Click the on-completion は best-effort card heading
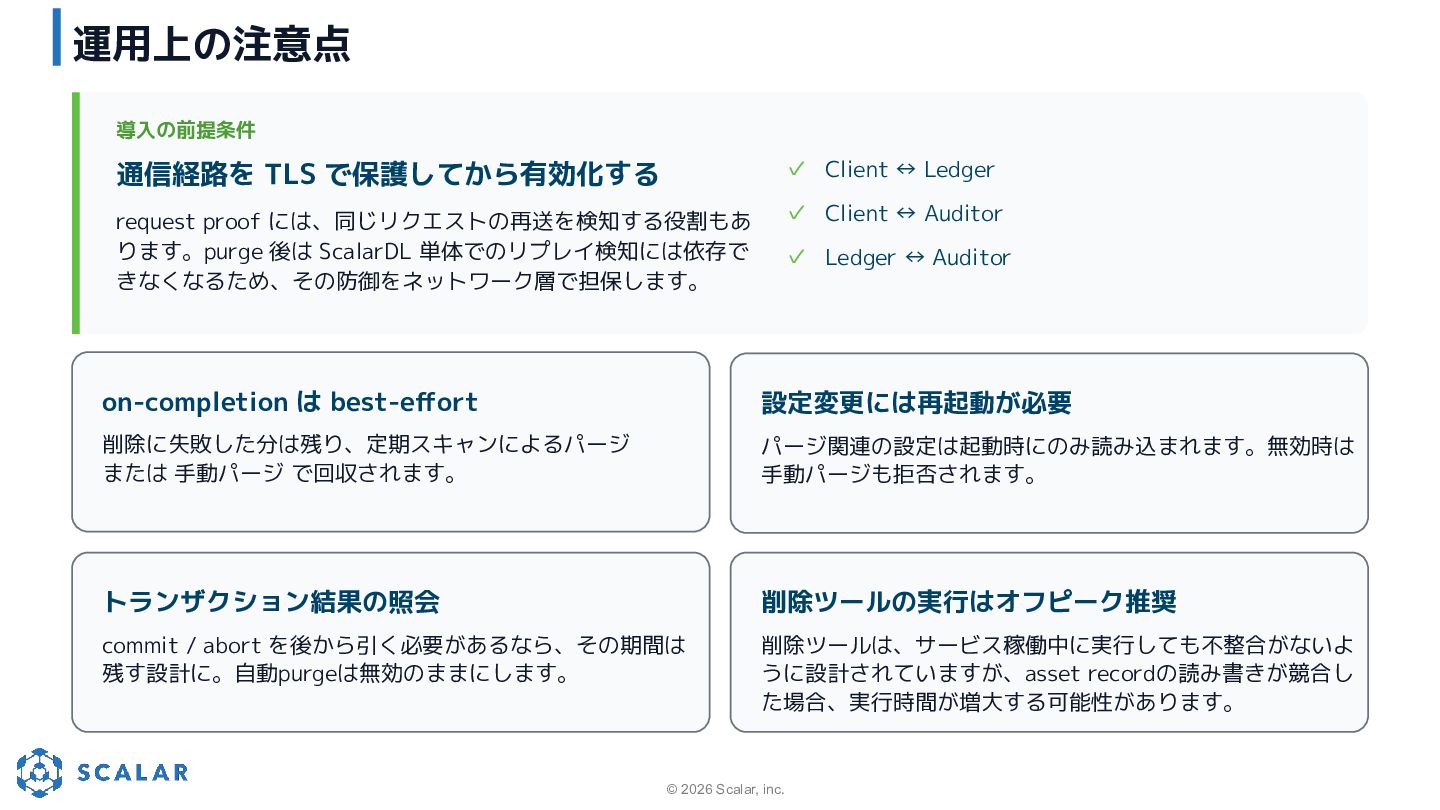 (290, 402)
